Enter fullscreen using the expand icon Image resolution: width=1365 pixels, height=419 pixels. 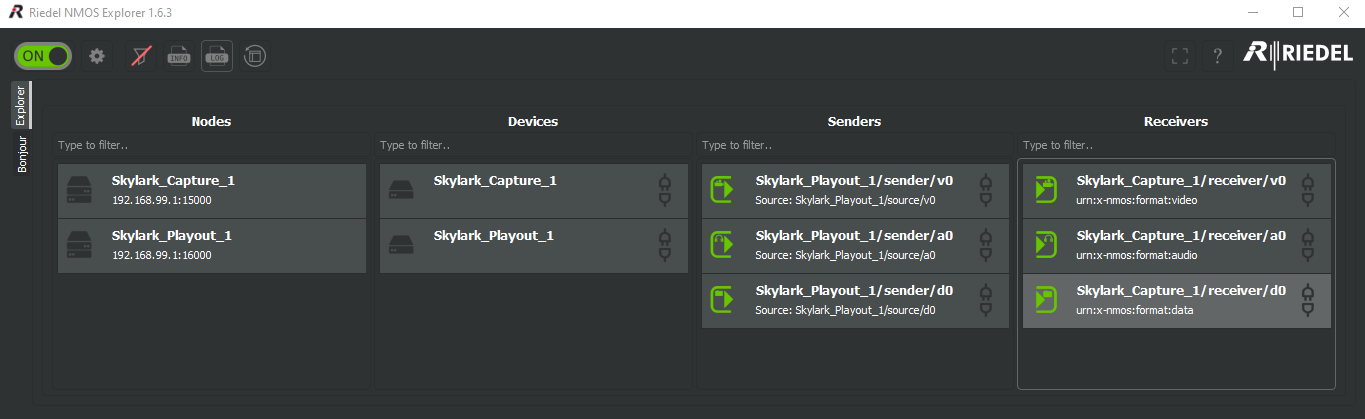tap(1180, 56)
